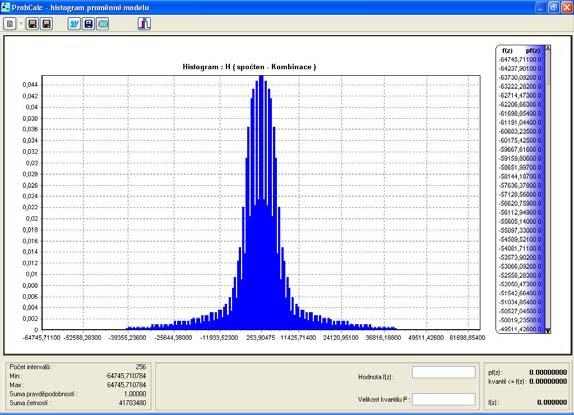Click the y-axis label 0,02

pyautogui.click(x=32, y=218)
